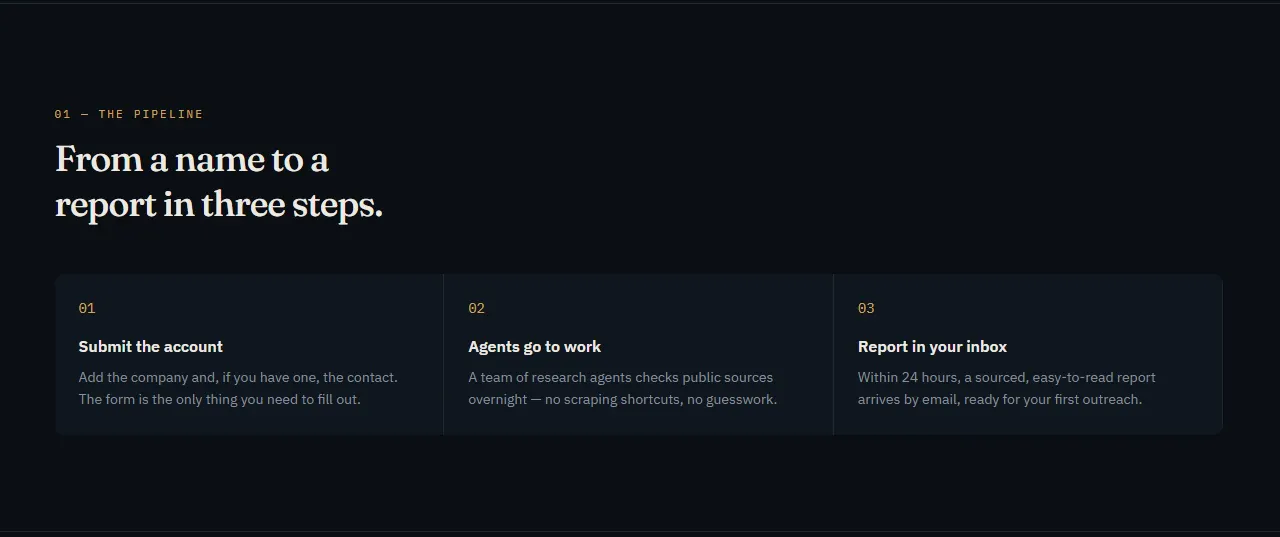
Task: Click the text "Add the company and, if you have one"
Action: click(199, 378)
